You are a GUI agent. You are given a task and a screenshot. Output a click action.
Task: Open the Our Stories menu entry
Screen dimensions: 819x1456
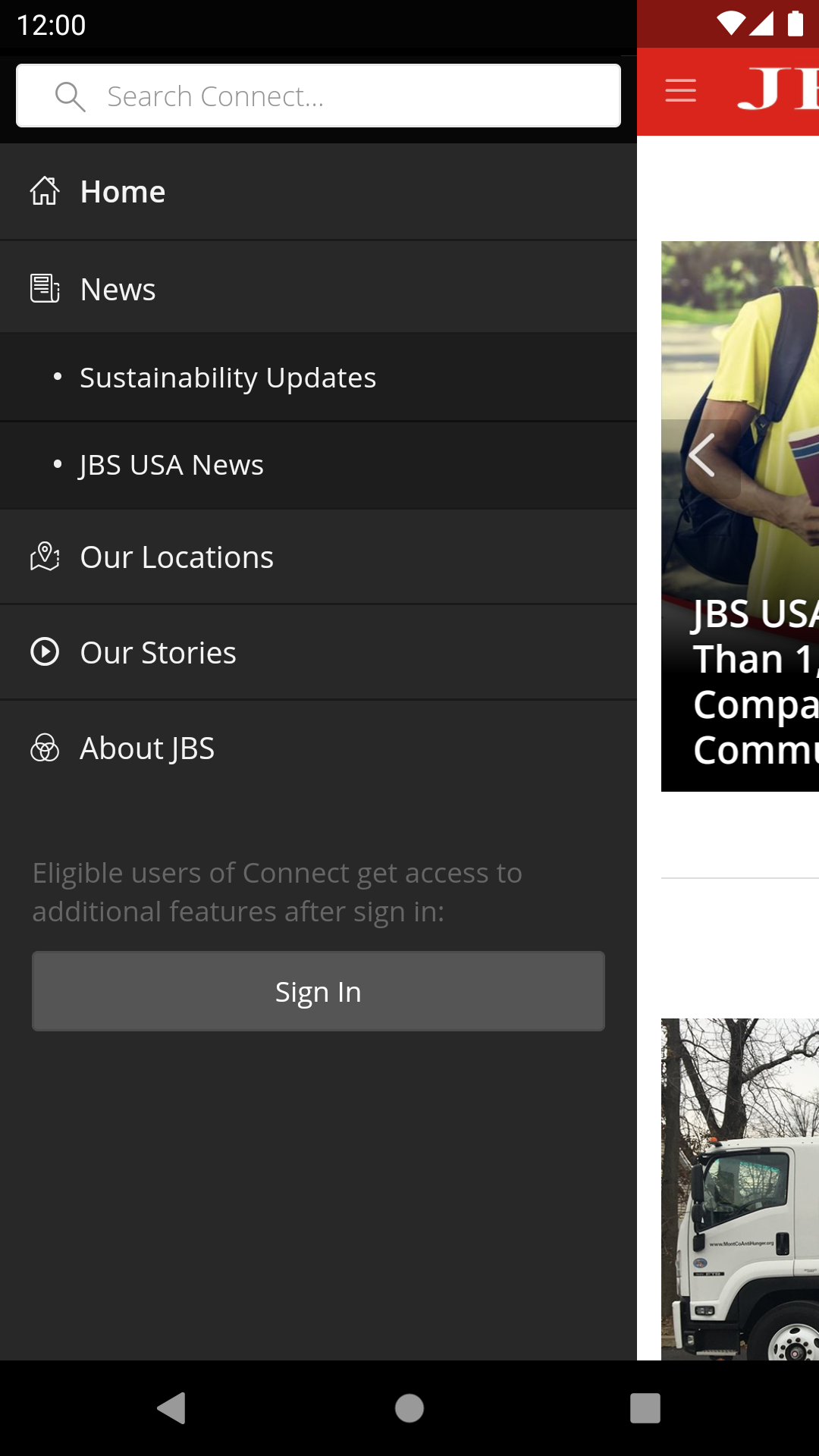318,652
